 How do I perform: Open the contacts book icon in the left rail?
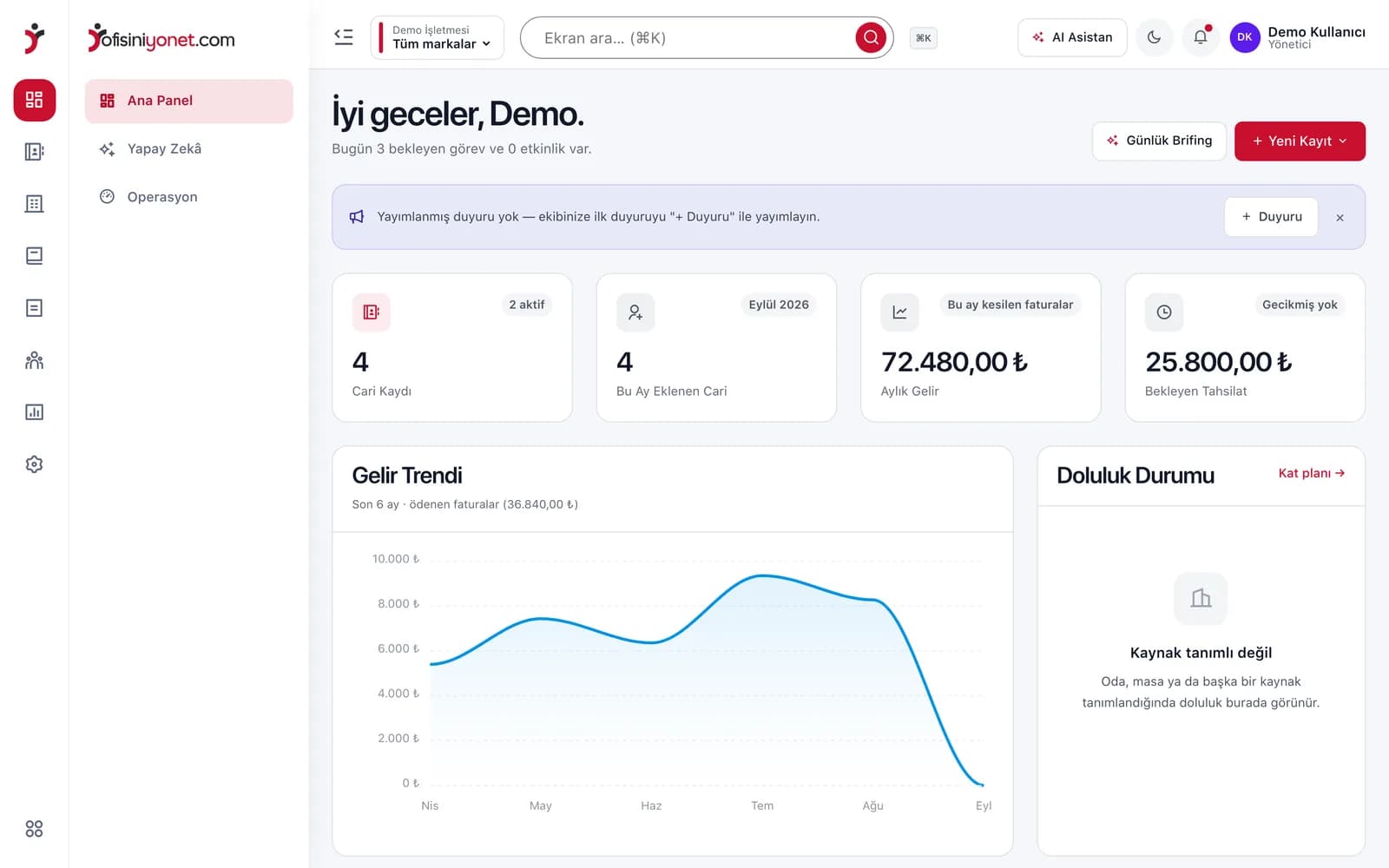pyautogui.click(x=35, y=152)
